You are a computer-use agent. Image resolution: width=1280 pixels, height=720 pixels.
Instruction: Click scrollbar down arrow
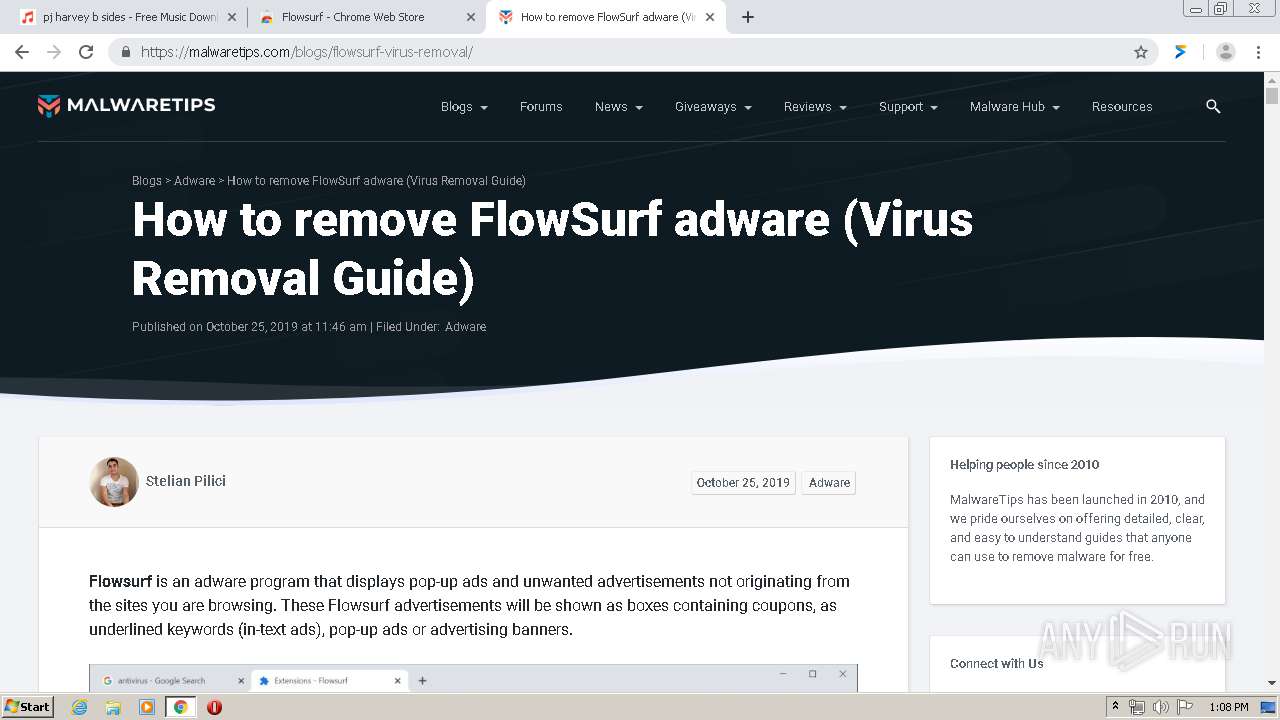[1272, 683]
